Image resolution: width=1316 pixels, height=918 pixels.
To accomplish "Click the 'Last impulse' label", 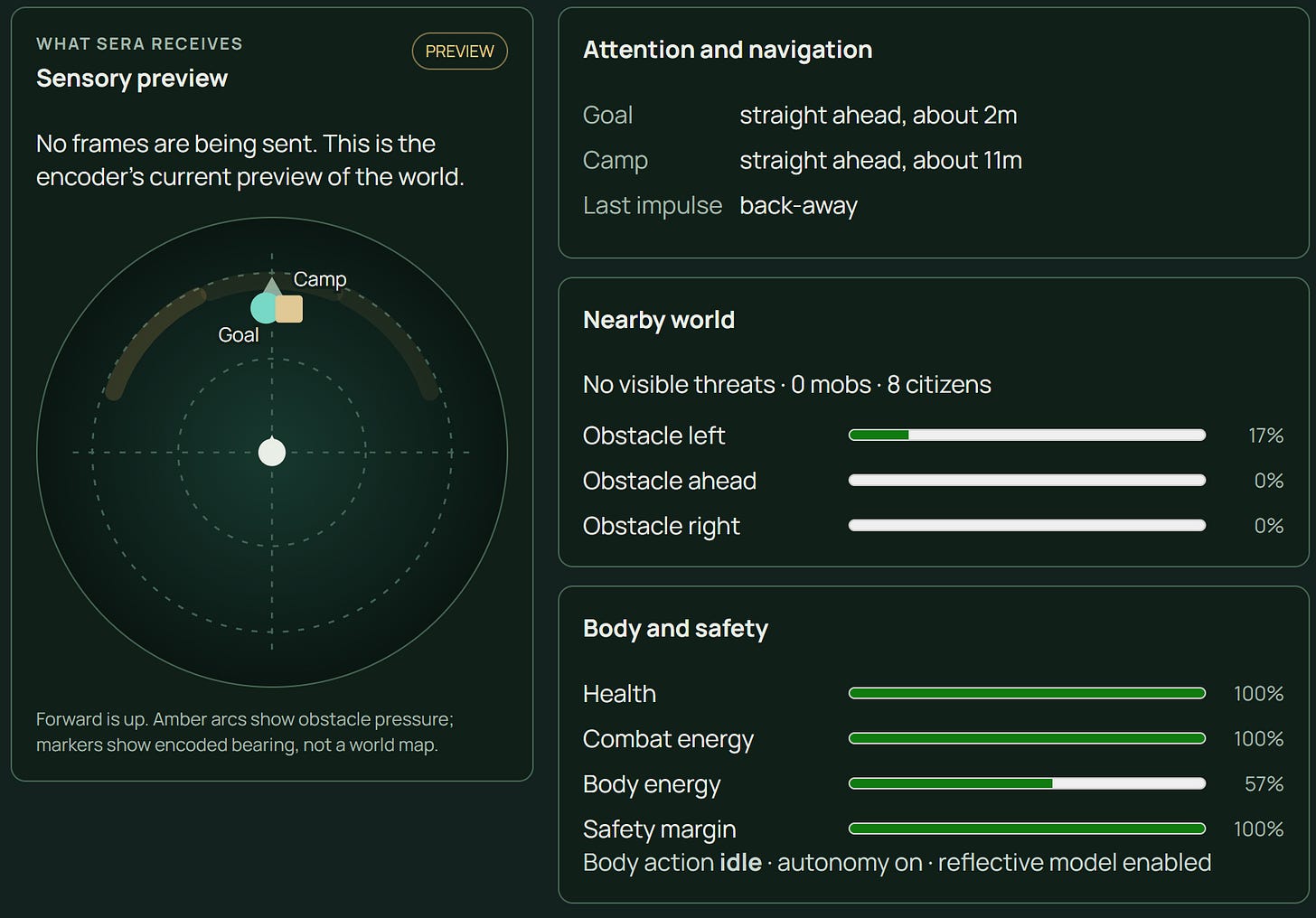I will [653, 206].
